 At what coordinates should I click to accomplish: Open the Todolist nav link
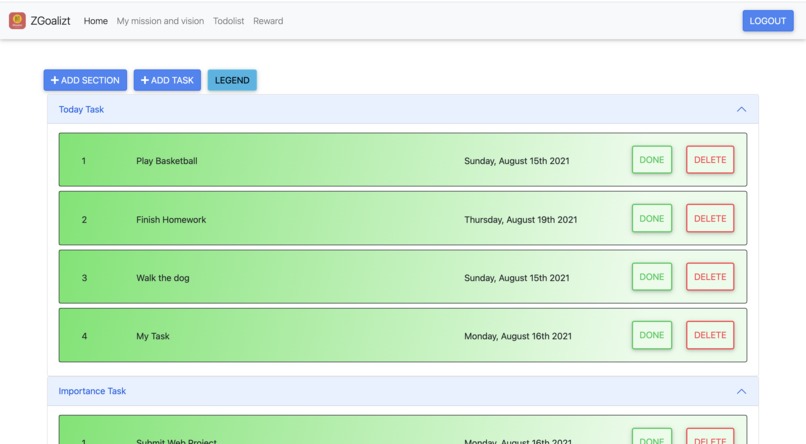click(228, 21)
